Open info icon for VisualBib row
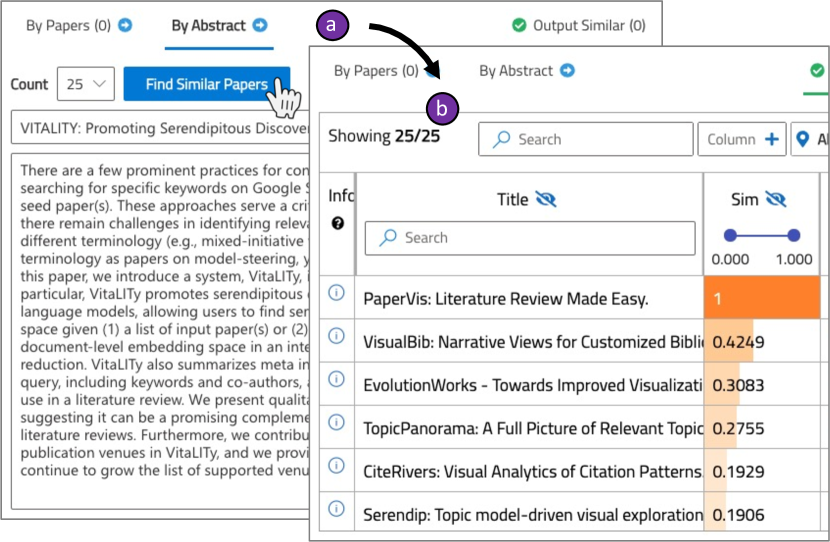 point(336,336)
